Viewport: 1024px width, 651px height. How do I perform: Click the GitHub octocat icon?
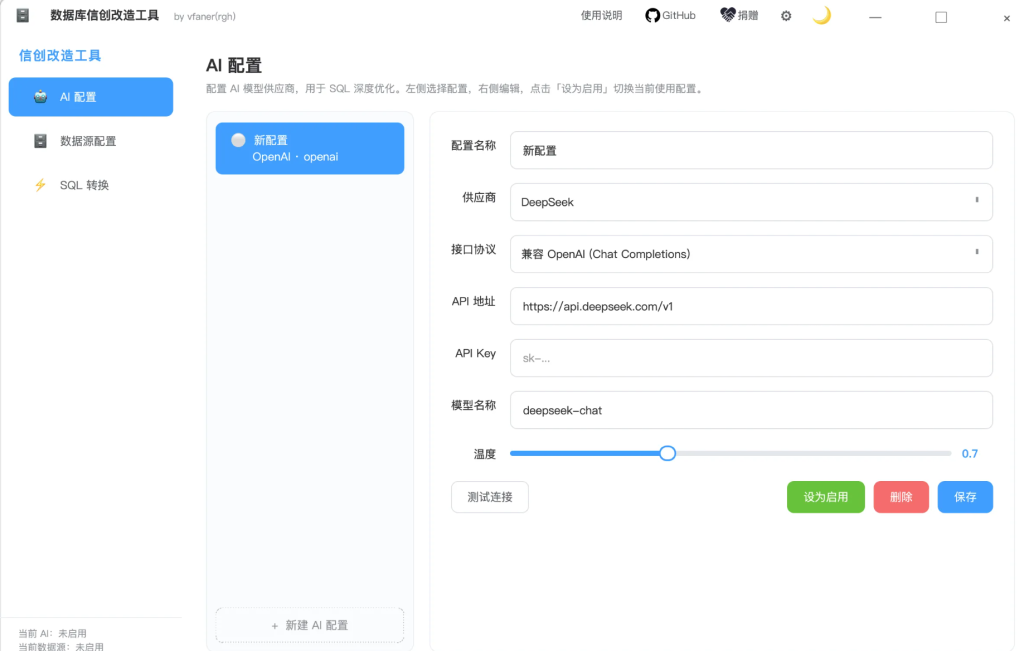click(652, 15)
